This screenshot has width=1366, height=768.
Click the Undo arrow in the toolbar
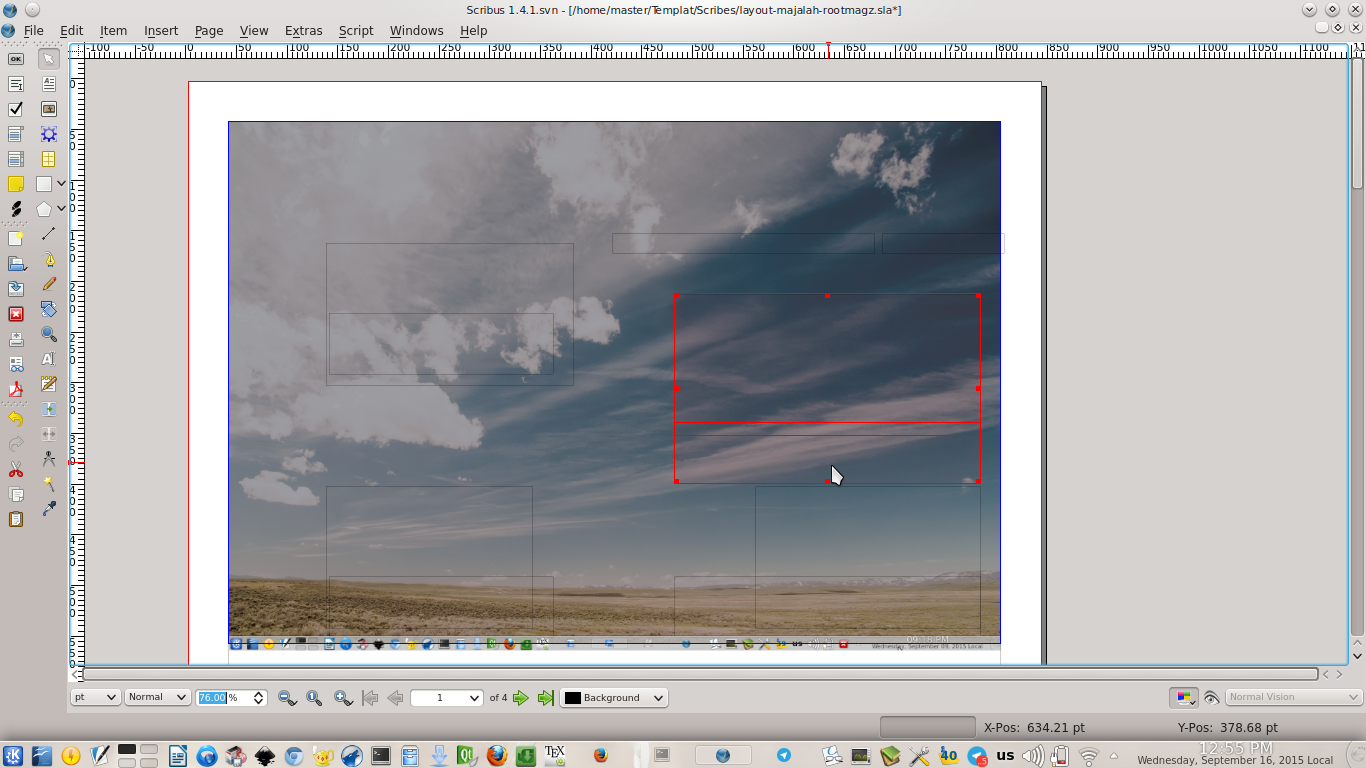click(15, 418)
